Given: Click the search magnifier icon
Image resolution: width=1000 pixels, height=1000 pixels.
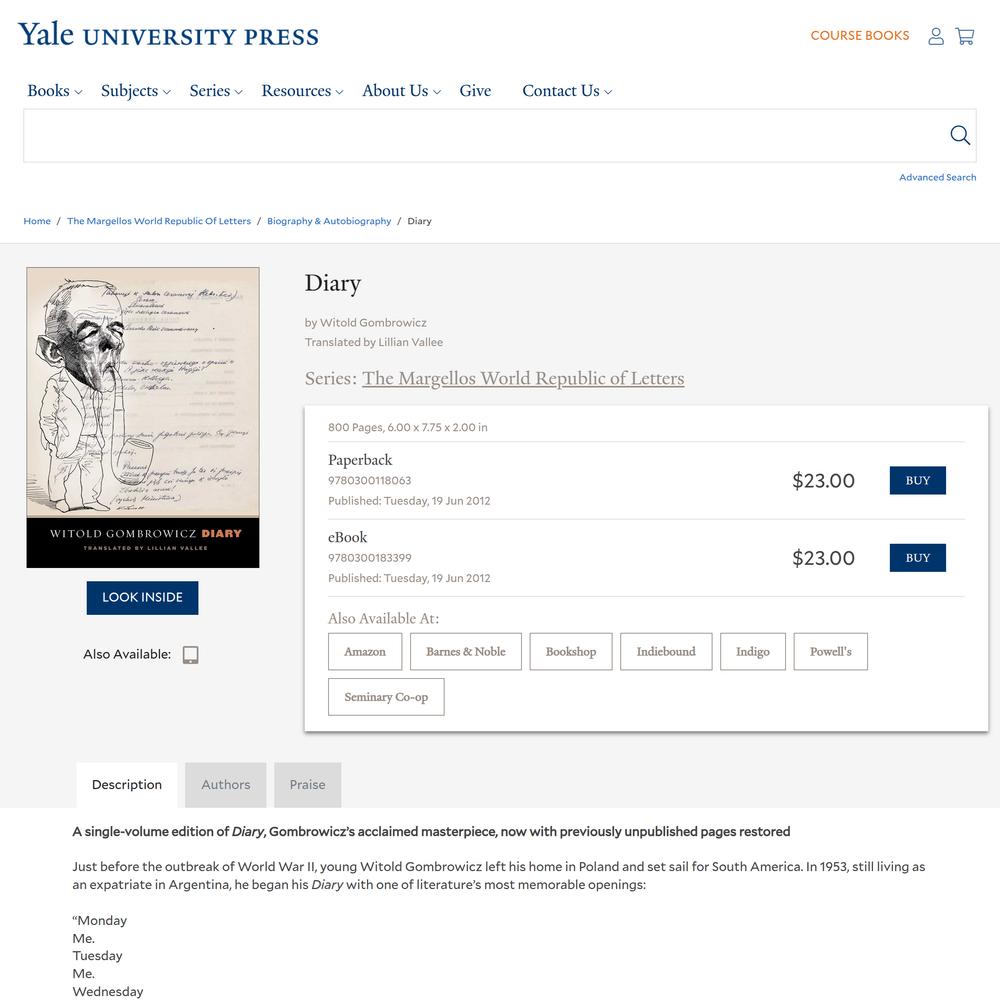Looking at the screenshot, I should tap(960, 135).
